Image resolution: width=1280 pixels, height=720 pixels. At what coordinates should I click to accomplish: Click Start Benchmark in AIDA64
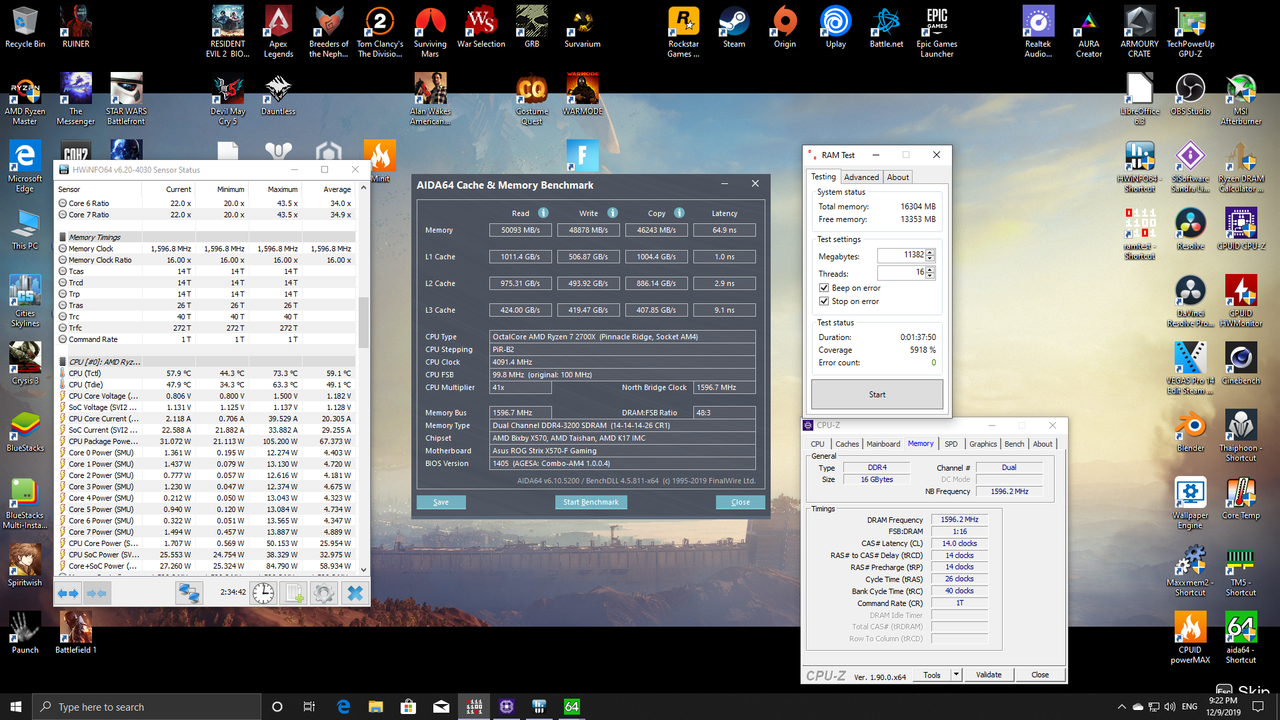pyautogui.click(x=591, y=501)
